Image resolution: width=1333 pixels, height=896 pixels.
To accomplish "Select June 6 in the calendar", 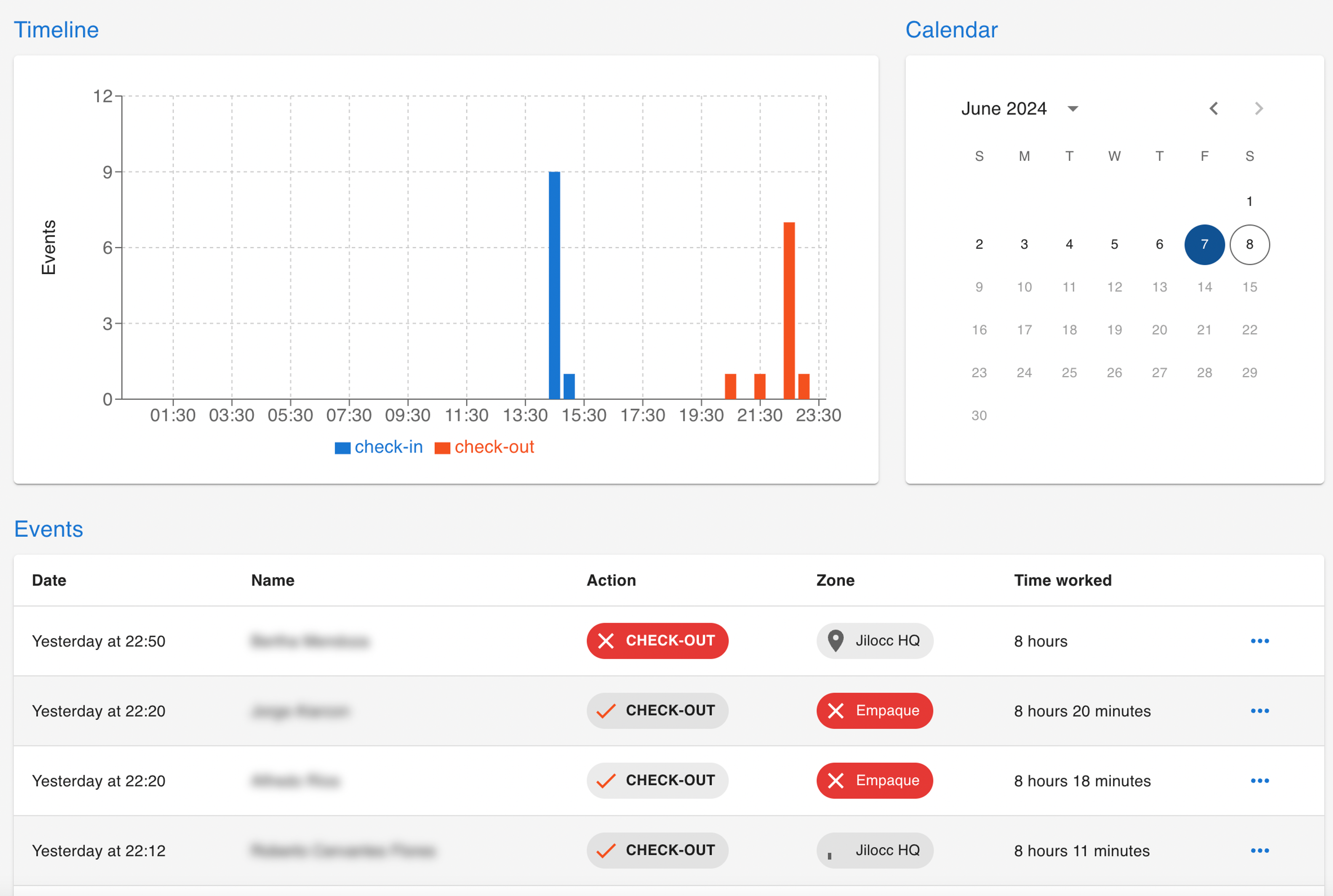I will (1159, 245).
